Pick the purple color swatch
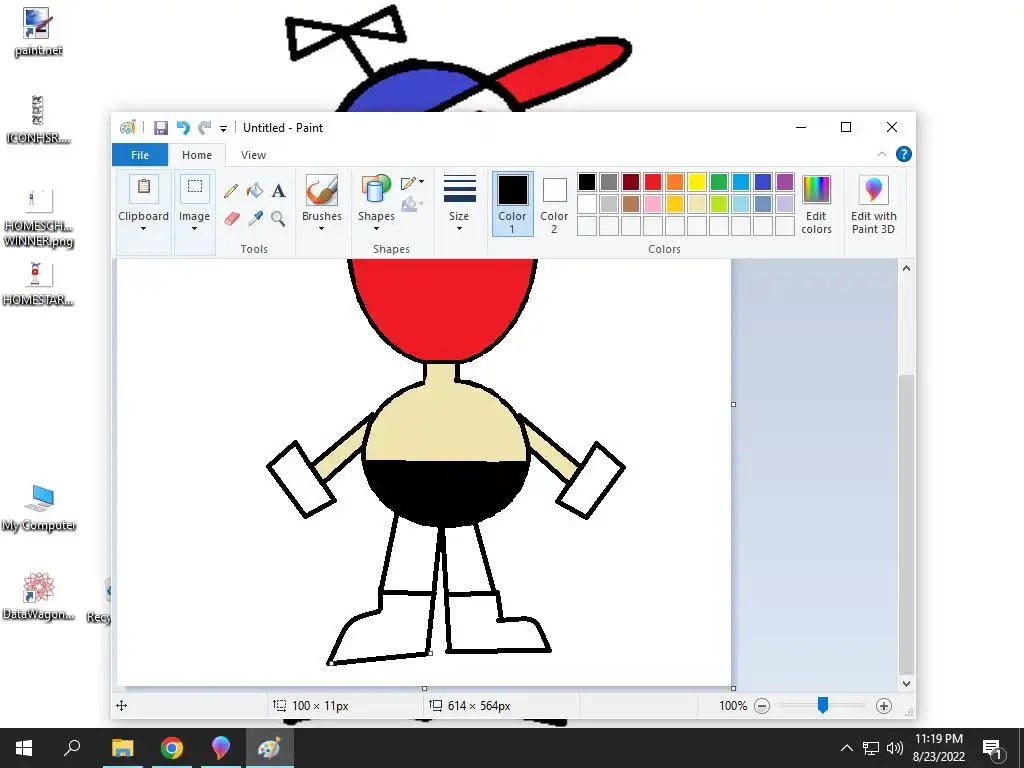 click(784, 182)
